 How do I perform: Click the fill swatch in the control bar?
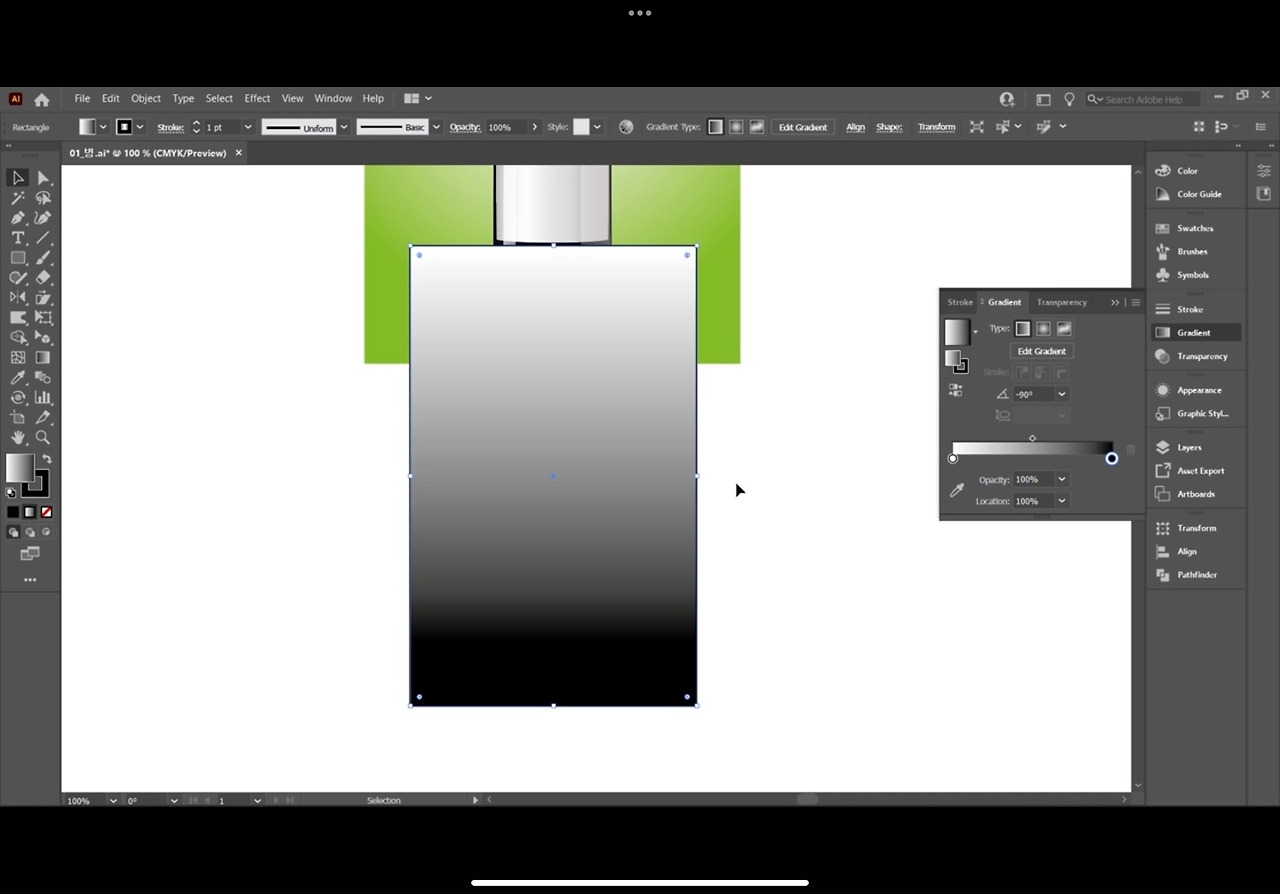click(87, 127)
